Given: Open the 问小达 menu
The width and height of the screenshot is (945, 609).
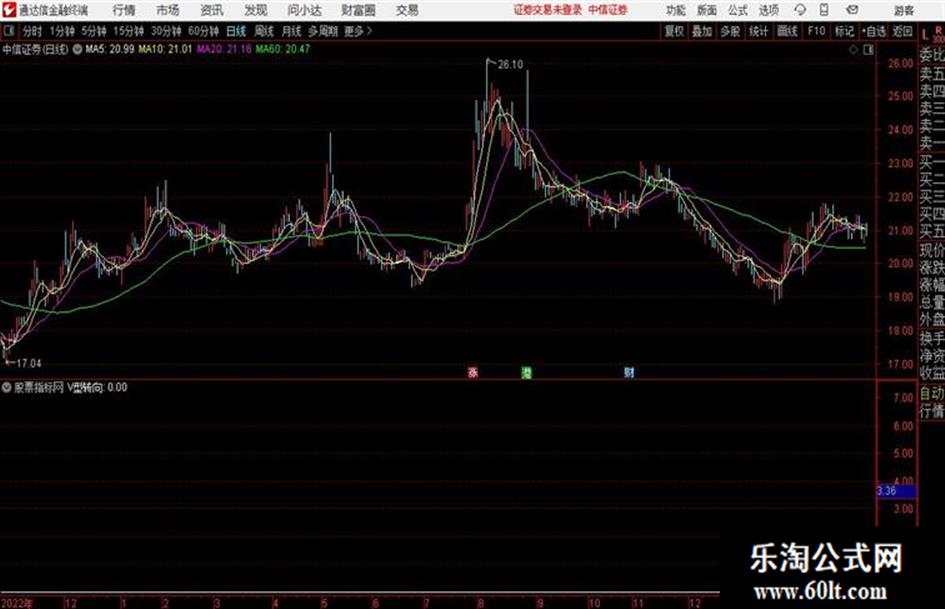Looking at the screenshot, I should pos(304,10).
